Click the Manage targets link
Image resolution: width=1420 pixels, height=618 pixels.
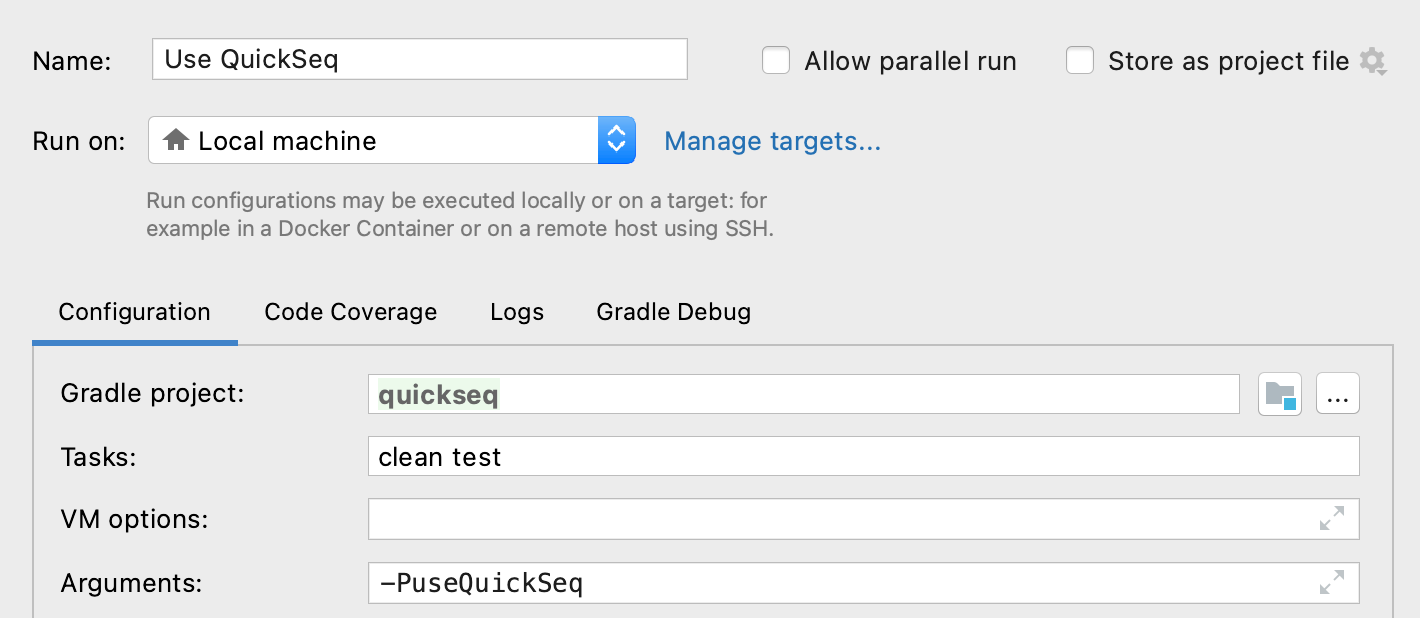click(x=772, y=141)
